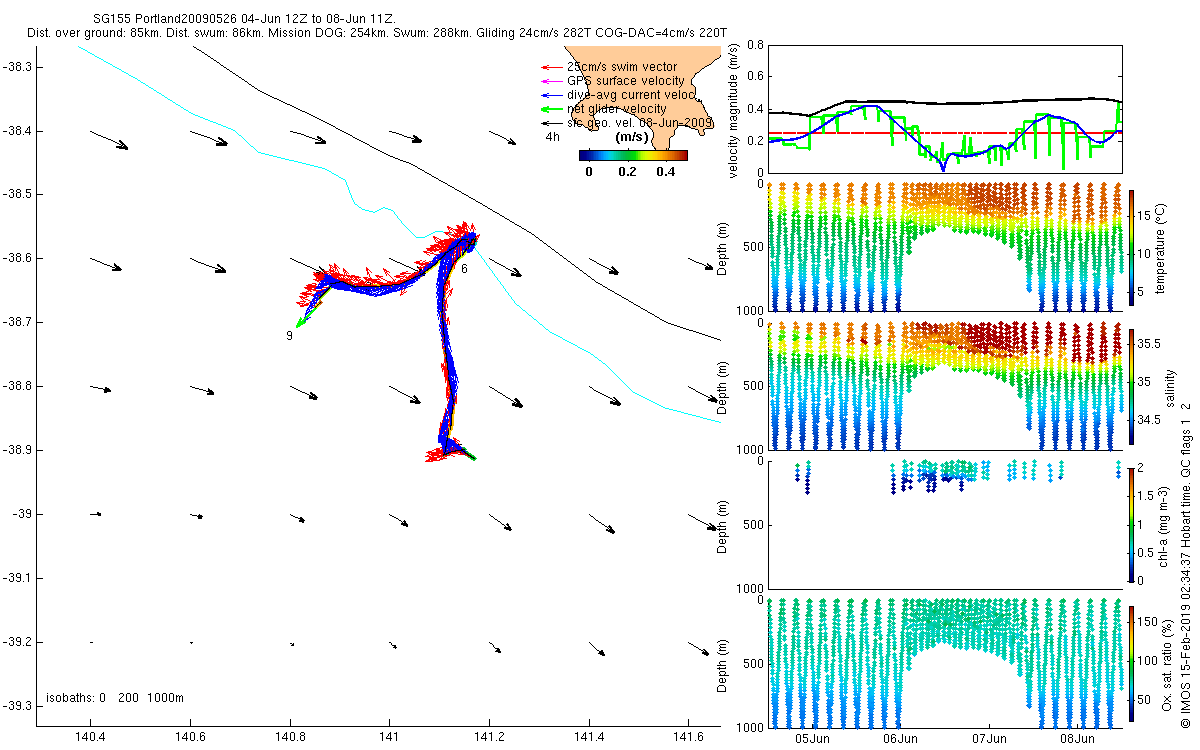
Task: Click the '06Jun' date tick
Action: (901, 739)
